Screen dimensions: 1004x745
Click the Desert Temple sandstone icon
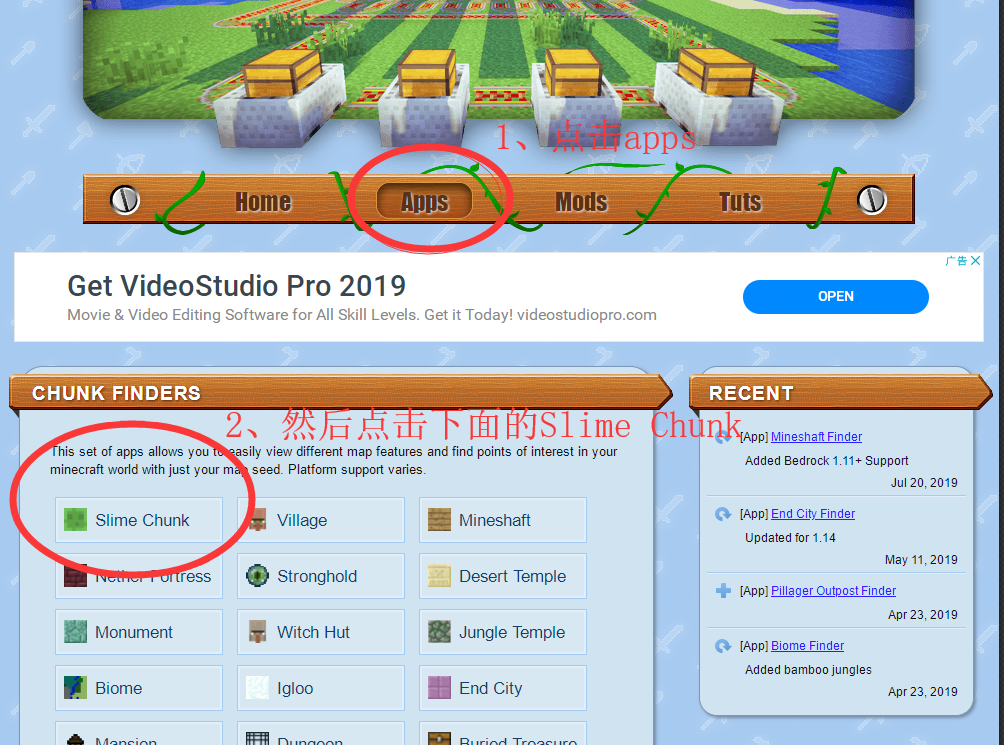point(440,576)
